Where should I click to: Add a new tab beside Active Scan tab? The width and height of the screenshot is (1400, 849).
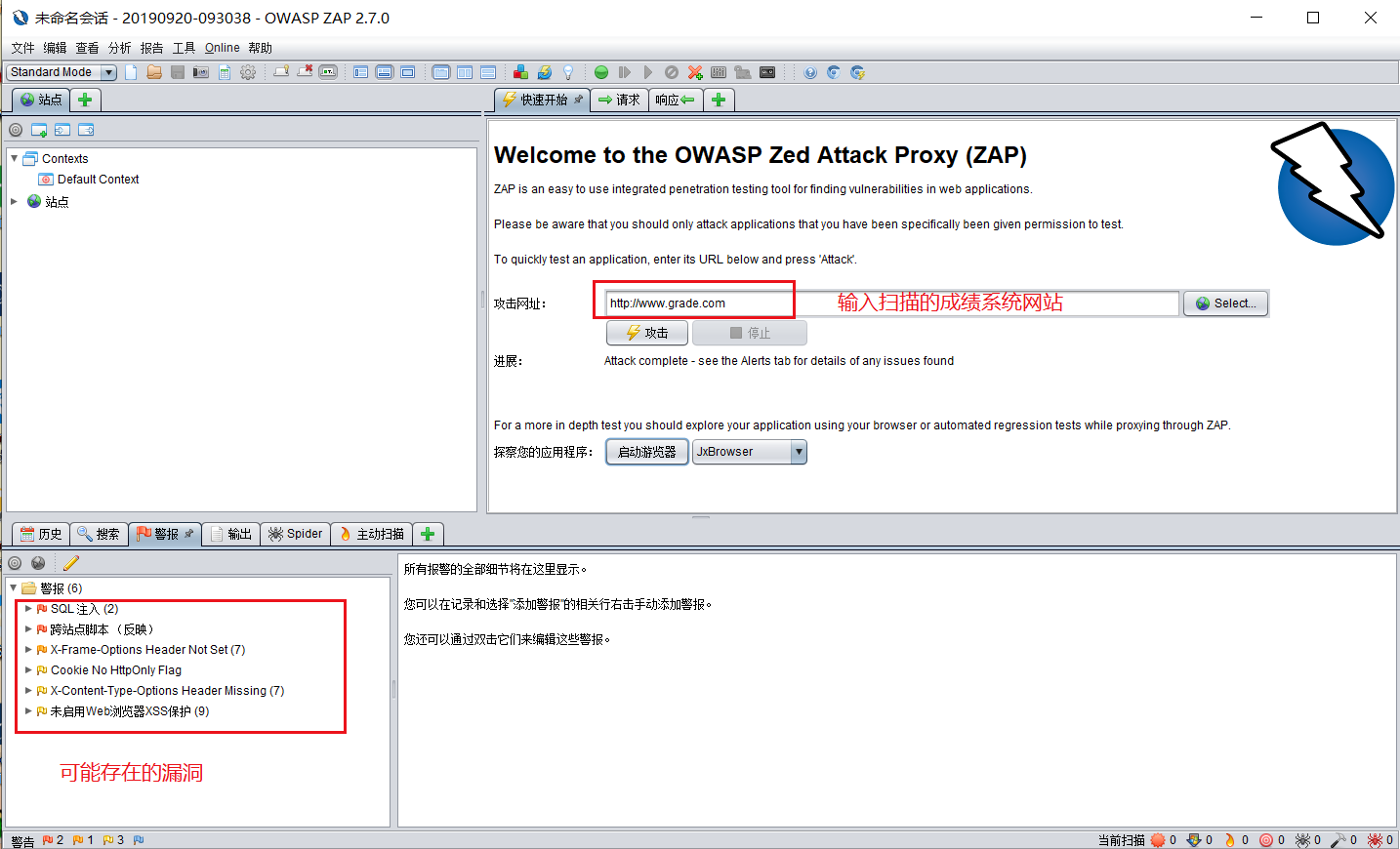(x=428, y=534)
